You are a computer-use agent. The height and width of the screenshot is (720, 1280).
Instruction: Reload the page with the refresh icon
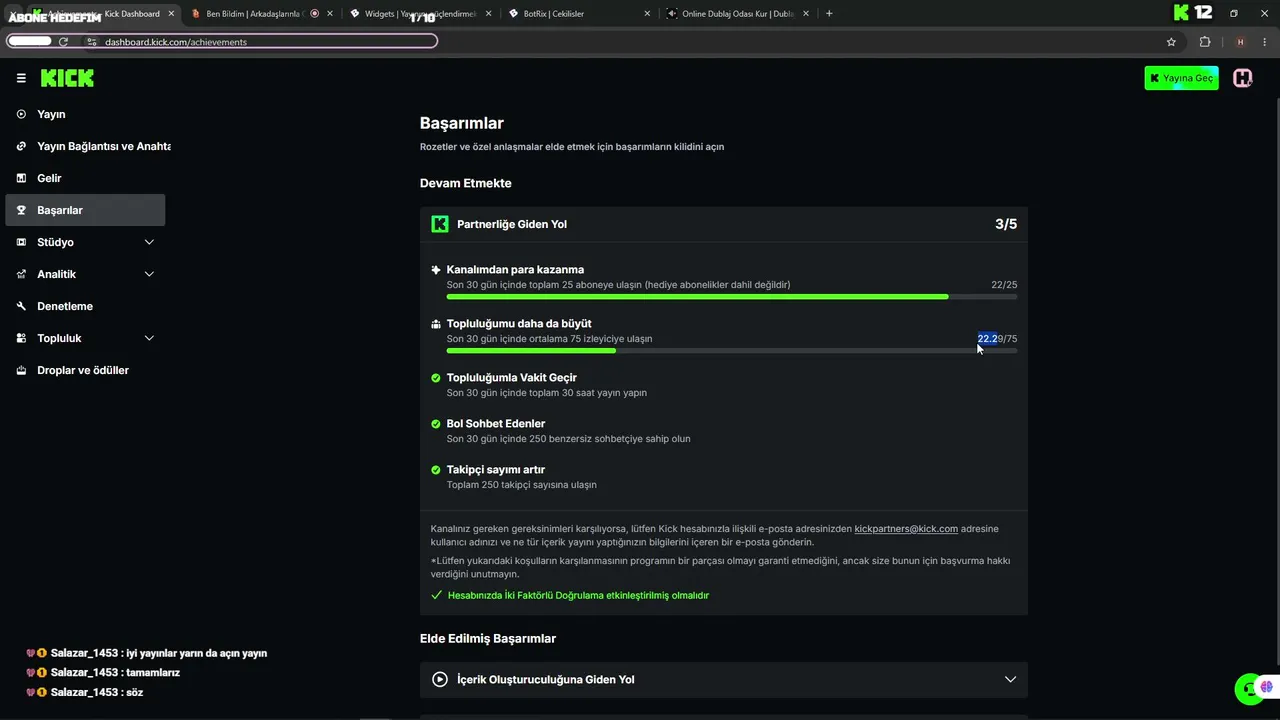[x=63, y=42]
